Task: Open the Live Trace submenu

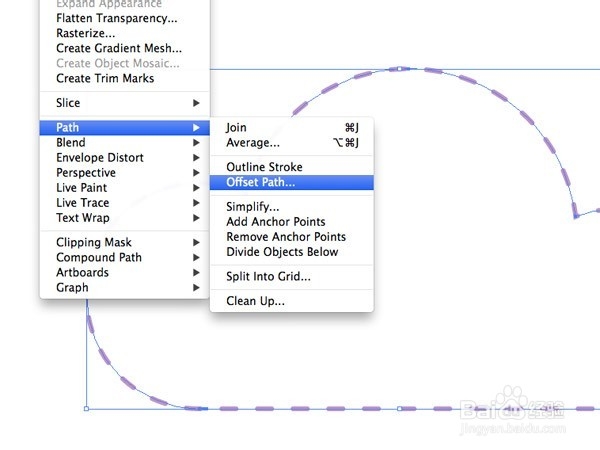Action: coord(124,203)
